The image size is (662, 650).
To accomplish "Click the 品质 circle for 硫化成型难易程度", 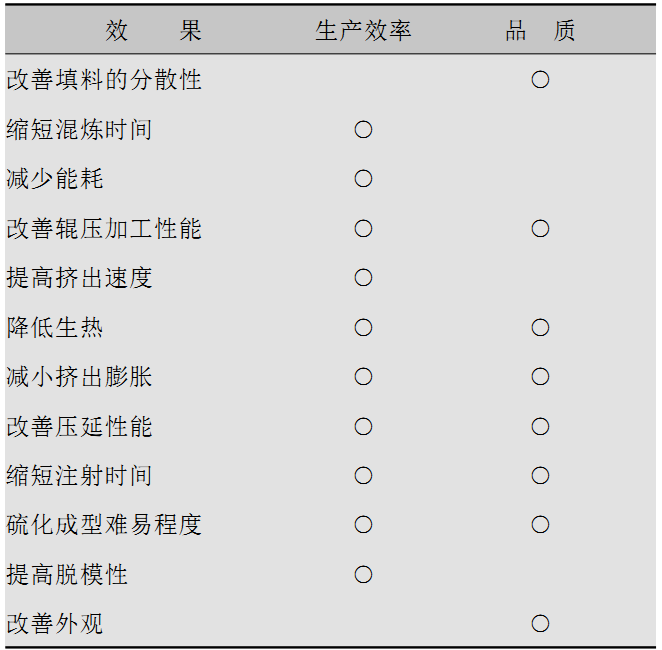I will point(540,524).
